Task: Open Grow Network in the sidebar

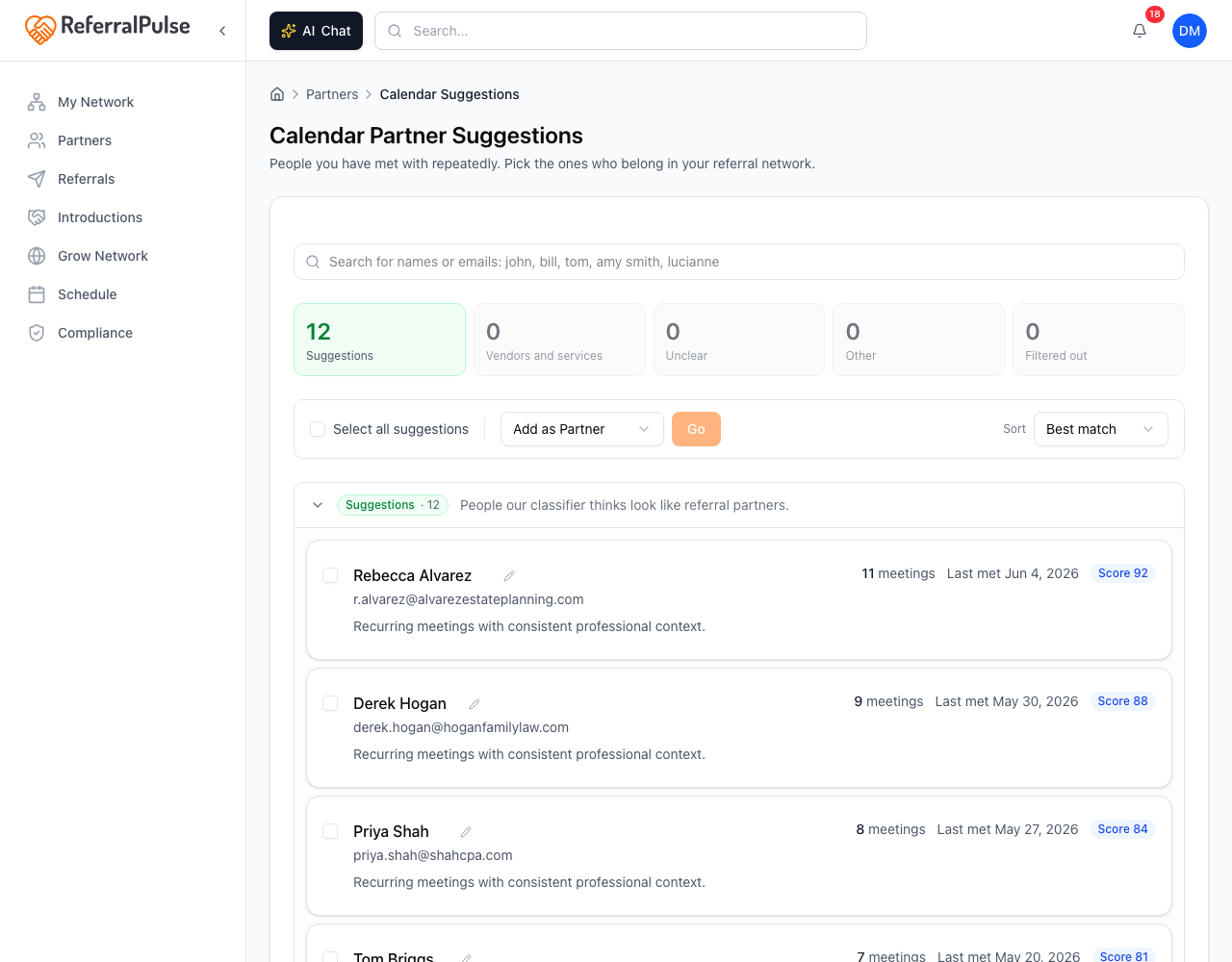Action: point(103,256)
